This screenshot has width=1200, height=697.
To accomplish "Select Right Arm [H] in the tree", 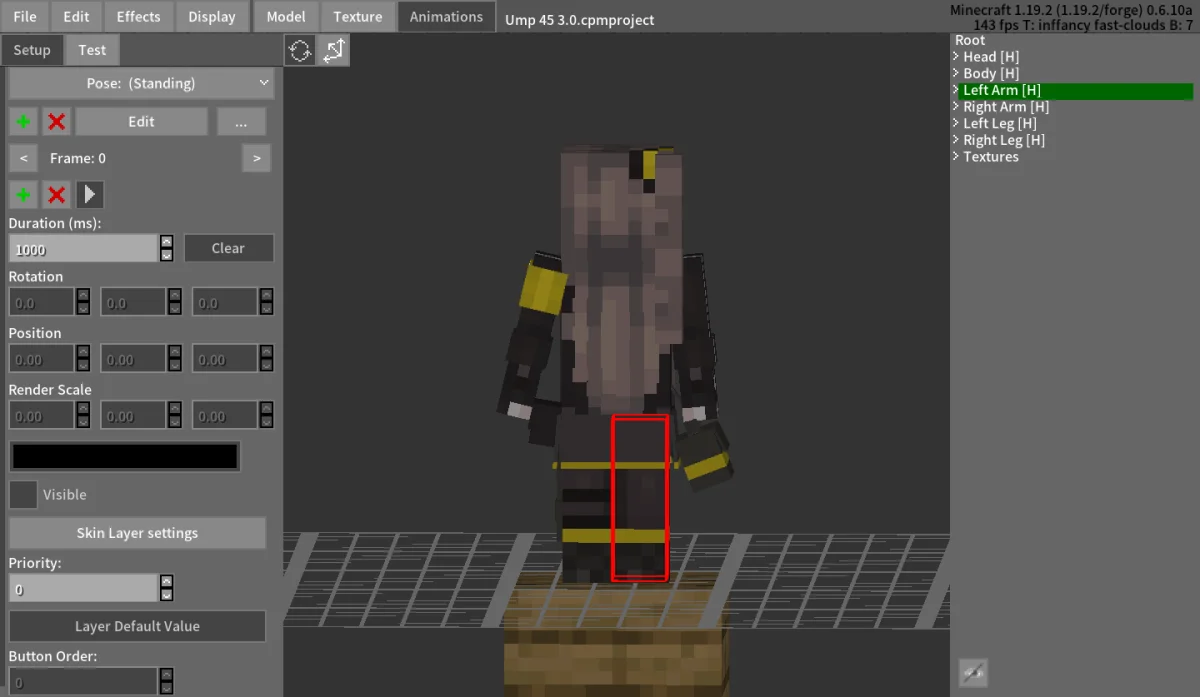I will [1006, 107].
